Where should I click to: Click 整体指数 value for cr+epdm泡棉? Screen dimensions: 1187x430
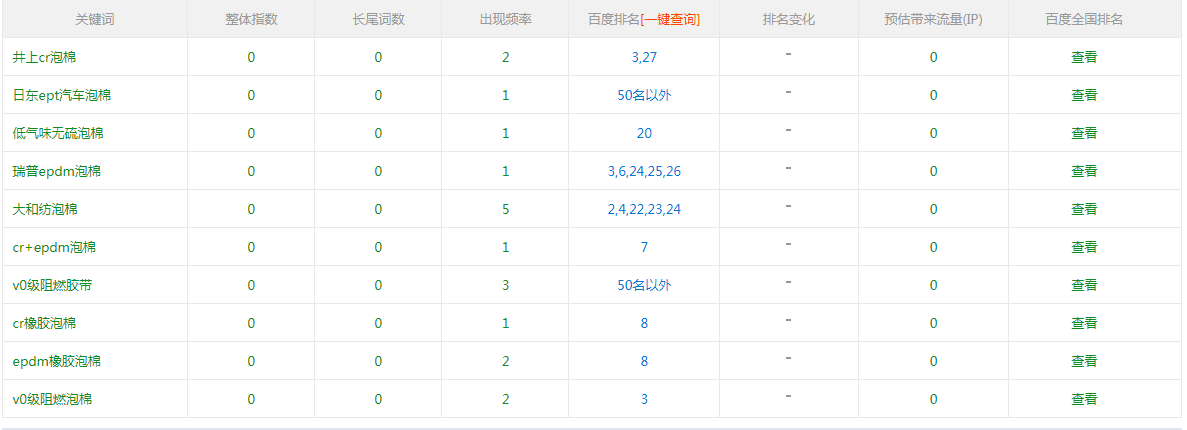click(251, 248)
